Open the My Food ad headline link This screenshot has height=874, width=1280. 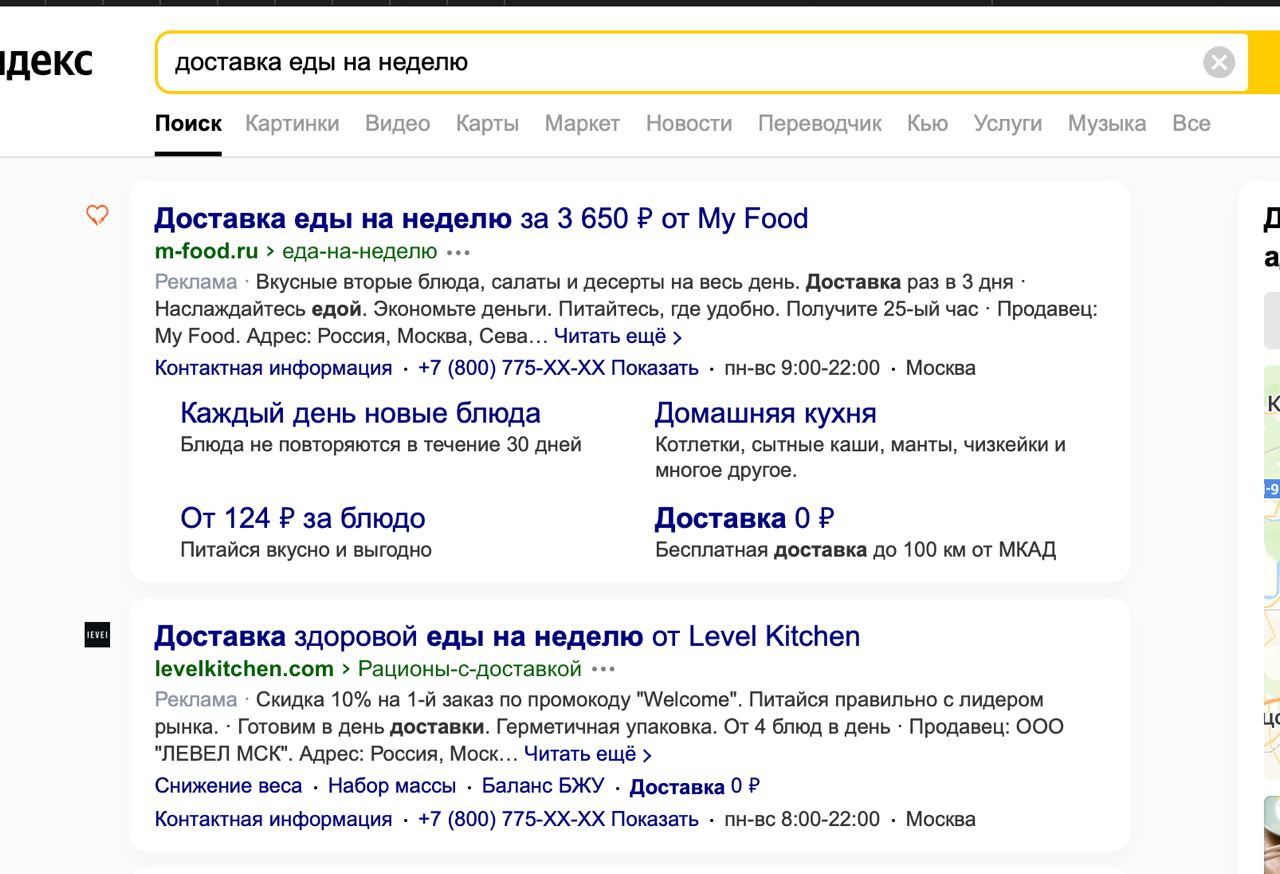(481, 218)
